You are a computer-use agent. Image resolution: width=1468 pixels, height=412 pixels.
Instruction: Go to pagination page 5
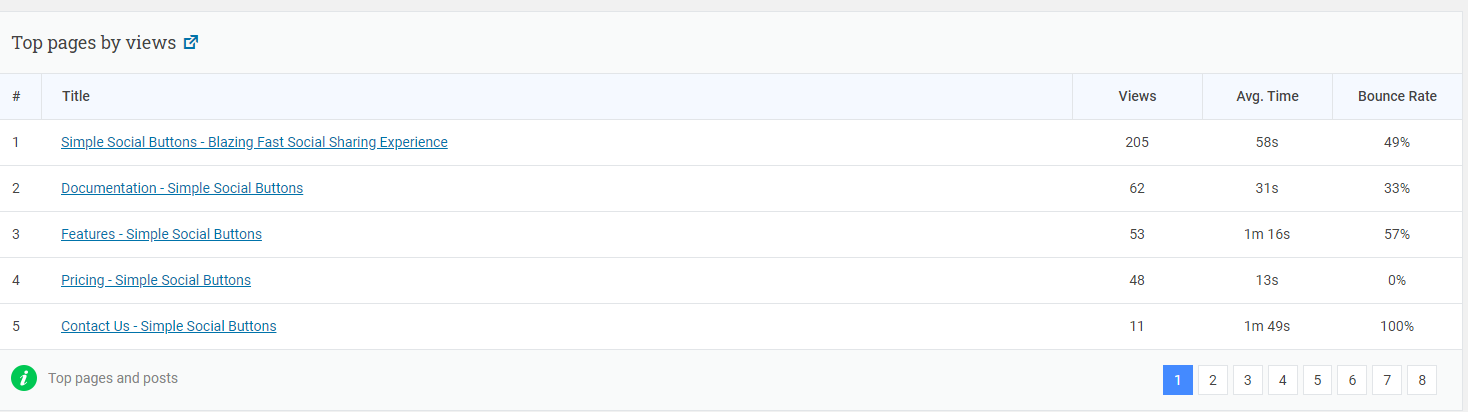click(1317, 380)
